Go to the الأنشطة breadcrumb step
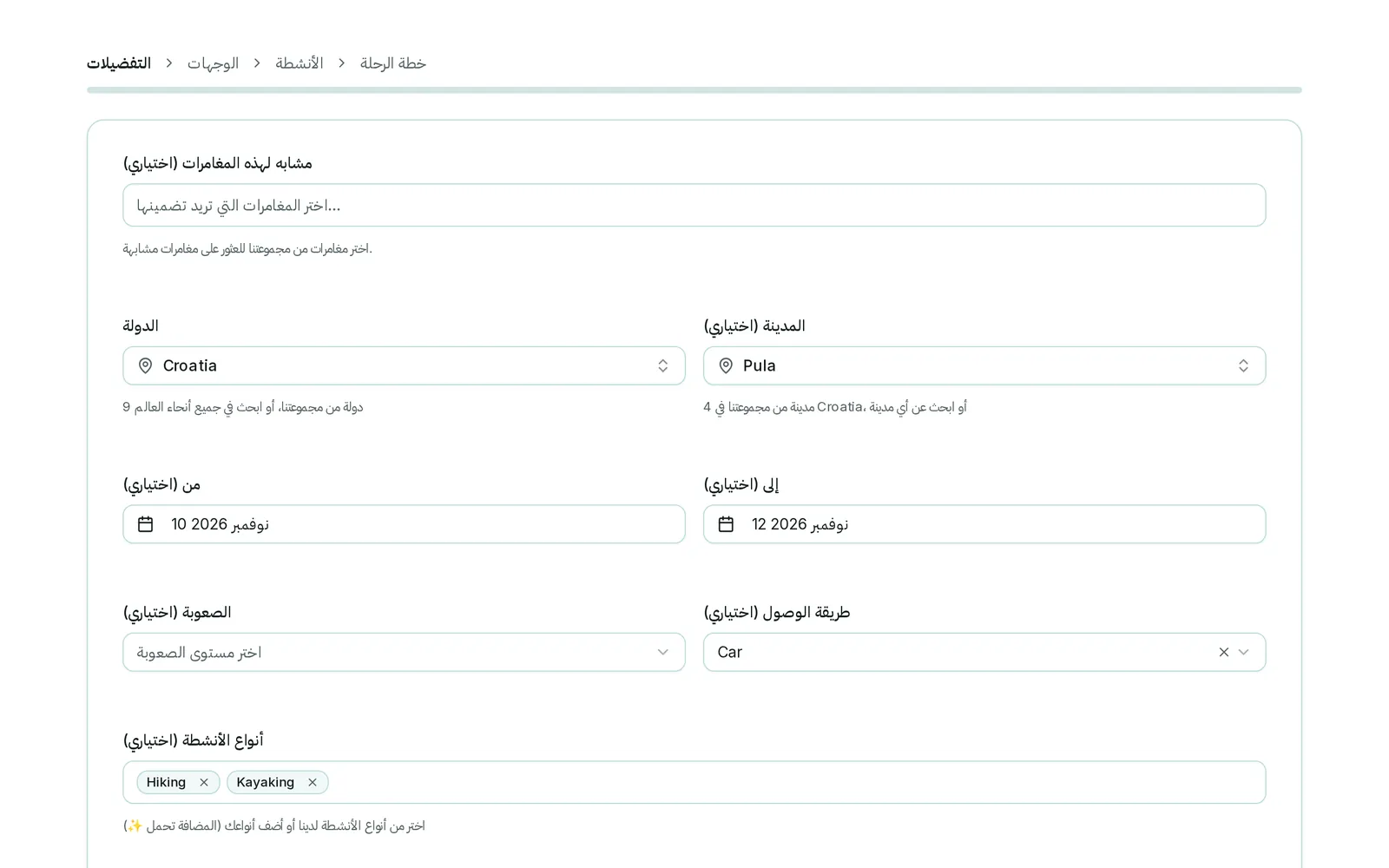The width and height of the screenshot is (1389, 868). (300, 63)
